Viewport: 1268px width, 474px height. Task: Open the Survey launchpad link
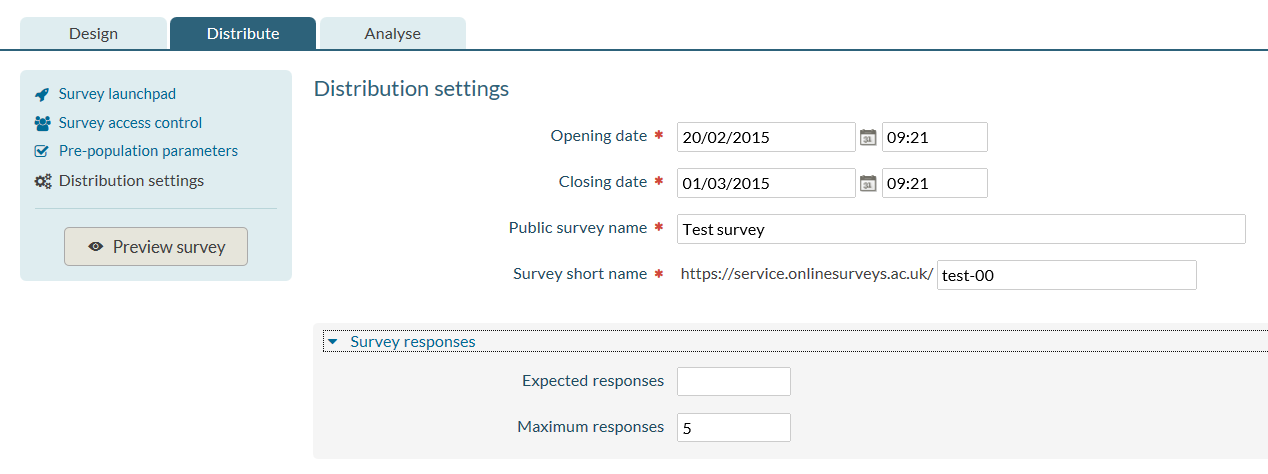coord(117,94)
